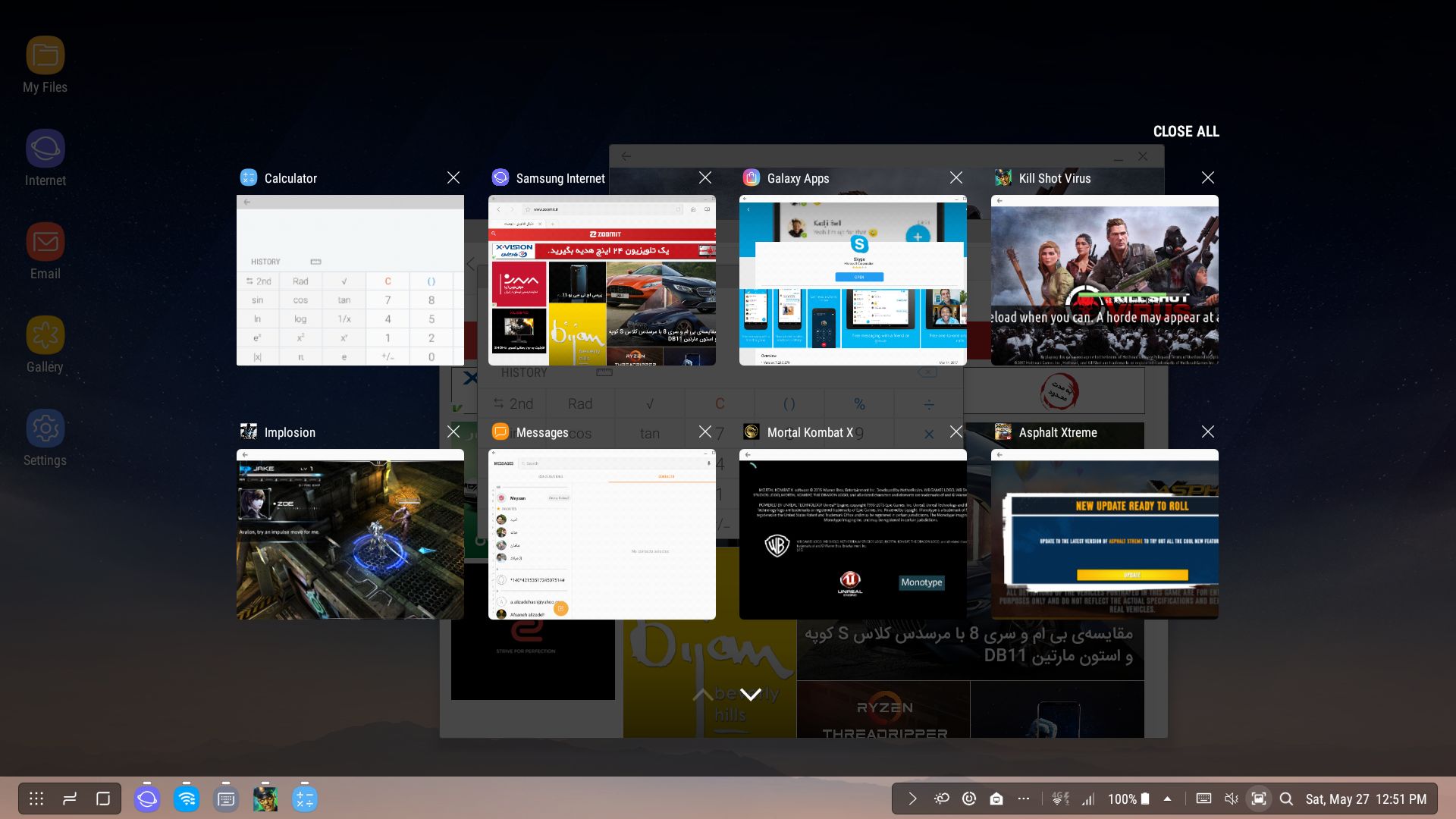Expand quick settings with up triangle
This screenshot has width=1456, height=819.
(1167, 799)
